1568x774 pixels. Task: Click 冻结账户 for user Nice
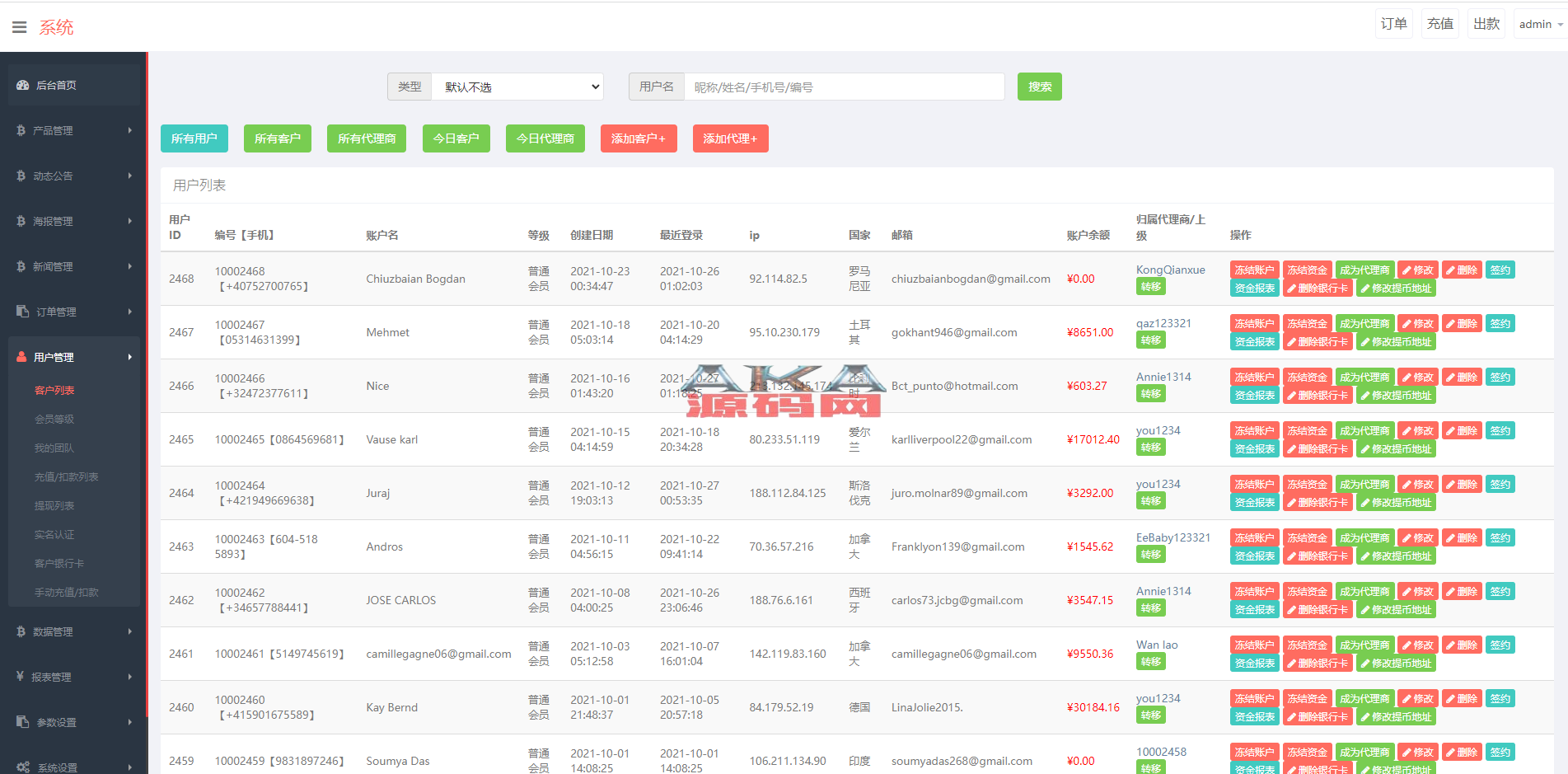click(x=1254, y=378)
